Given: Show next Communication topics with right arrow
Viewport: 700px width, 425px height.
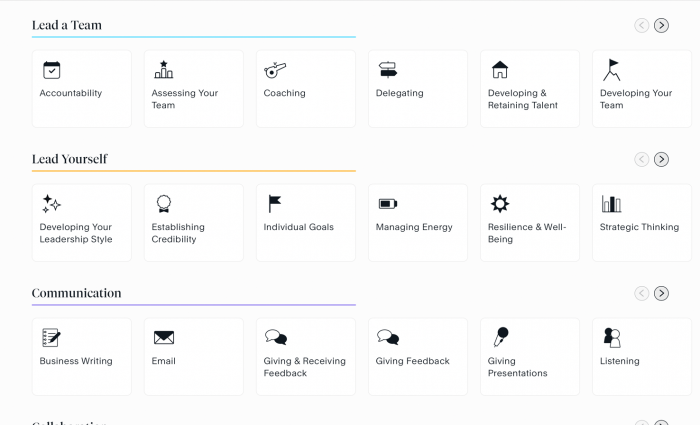Looking at the screenshot, I should pos(661,293).
